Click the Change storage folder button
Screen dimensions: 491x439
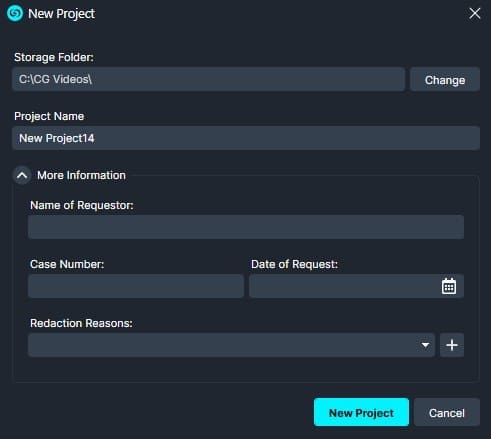tap(445, 79)
